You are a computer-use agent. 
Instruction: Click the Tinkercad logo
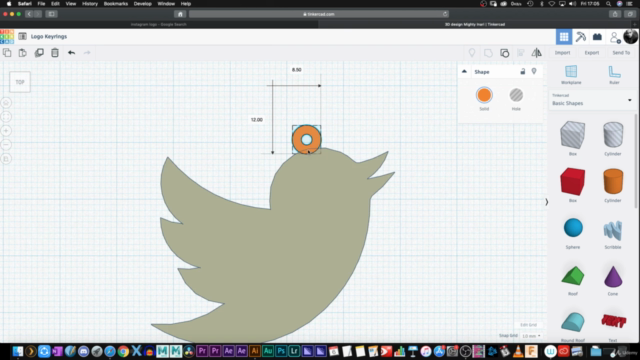click(x=7, y=36)
